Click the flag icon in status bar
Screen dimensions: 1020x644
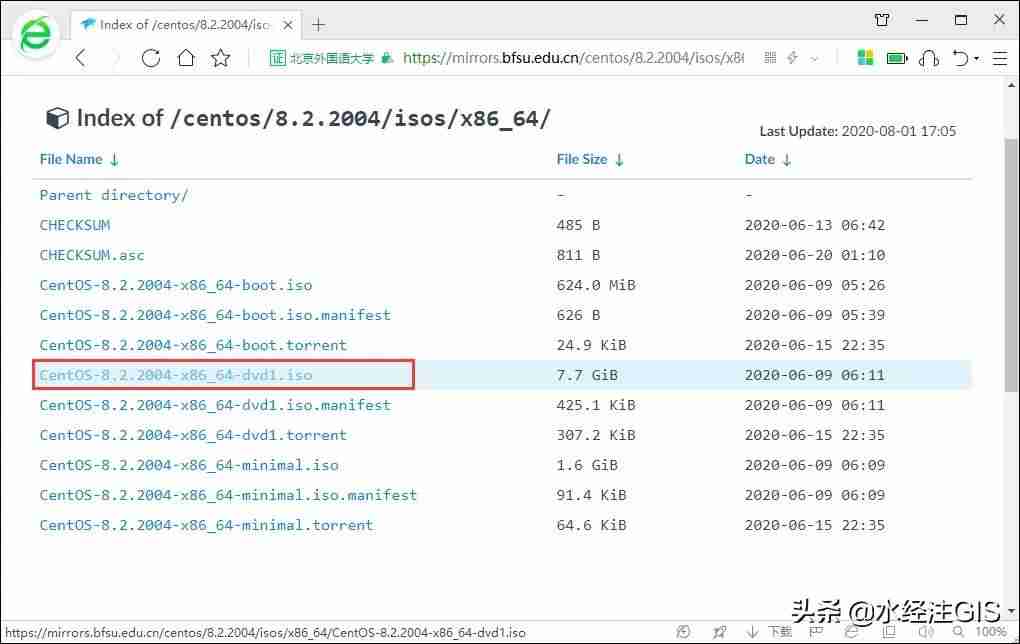click(816, 632)
